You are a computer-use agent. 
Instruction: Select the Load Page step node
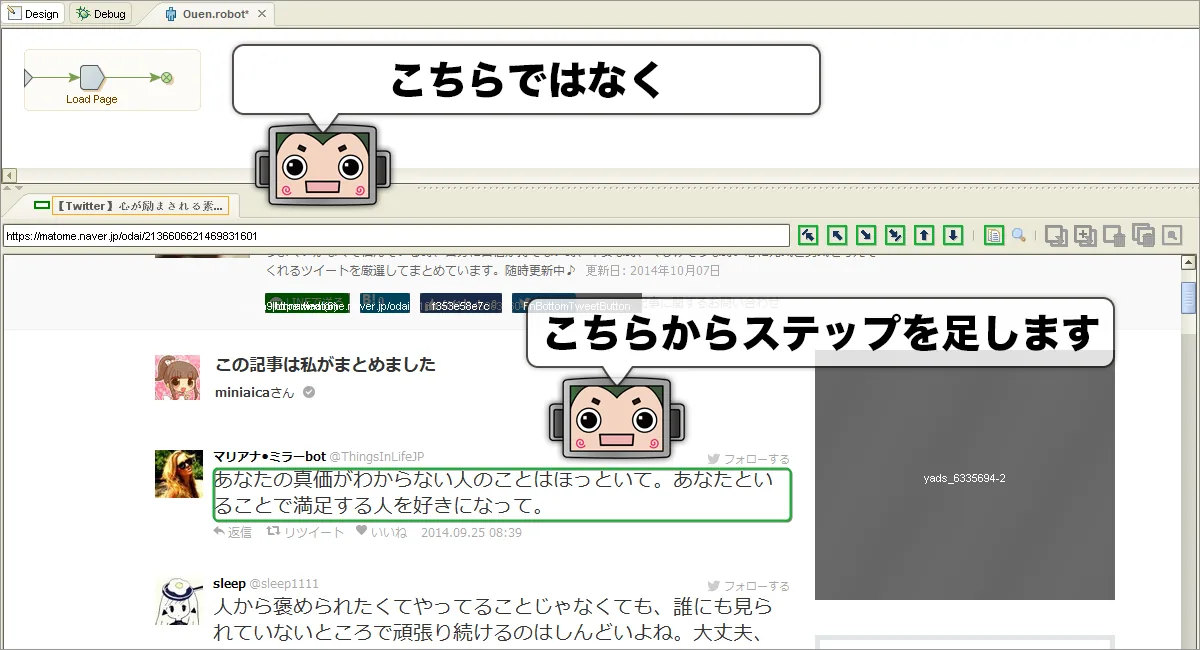tap(91, 77)
